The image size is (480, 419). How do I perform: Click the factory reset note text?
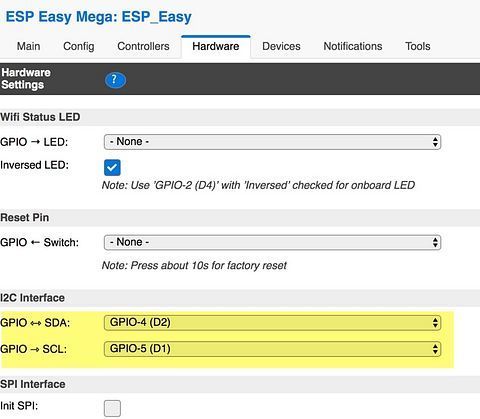194,266
